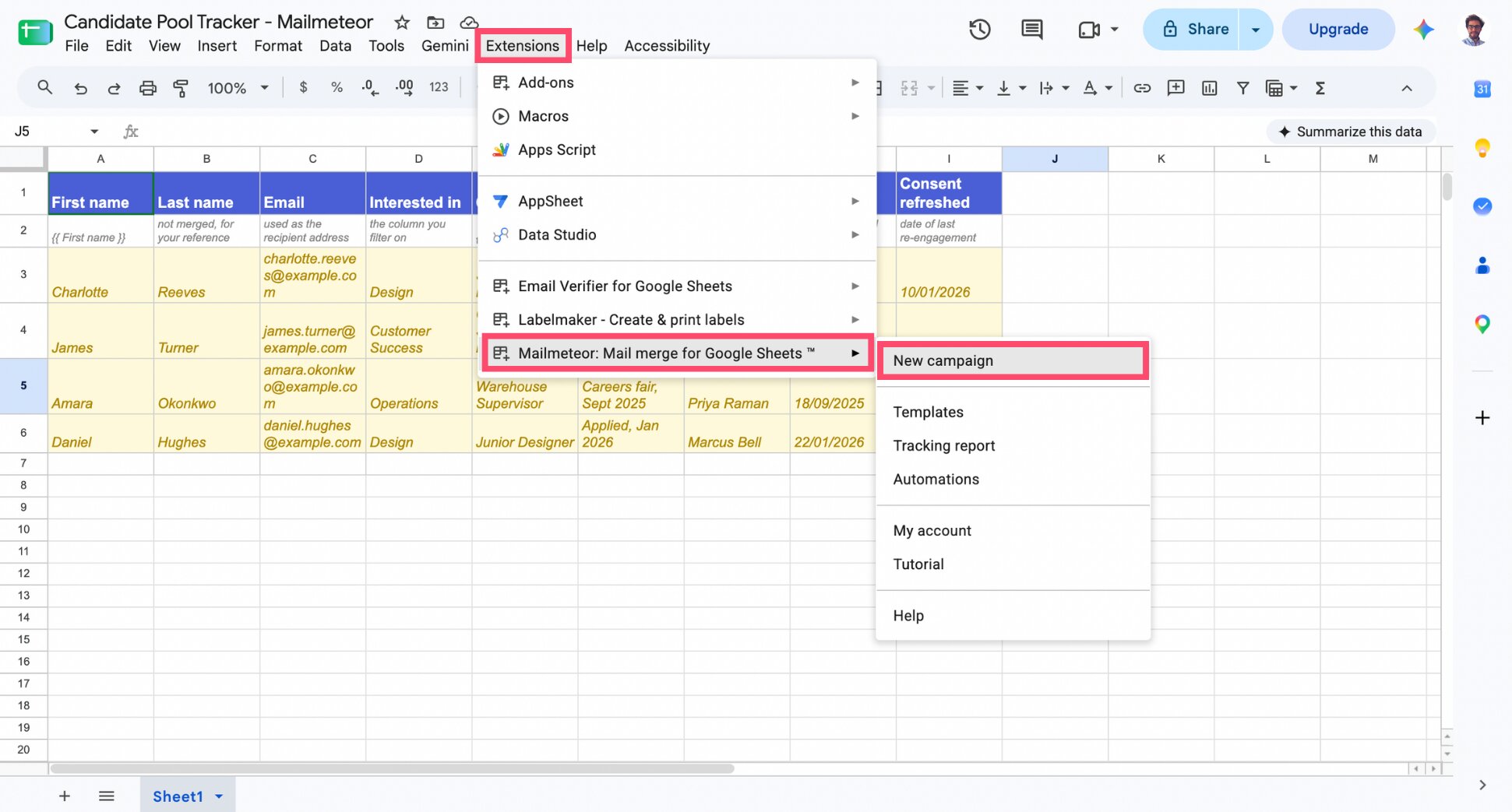Screen dimensions: 1512x812
Task: Click the redo arrow icon
Action: 114,88
